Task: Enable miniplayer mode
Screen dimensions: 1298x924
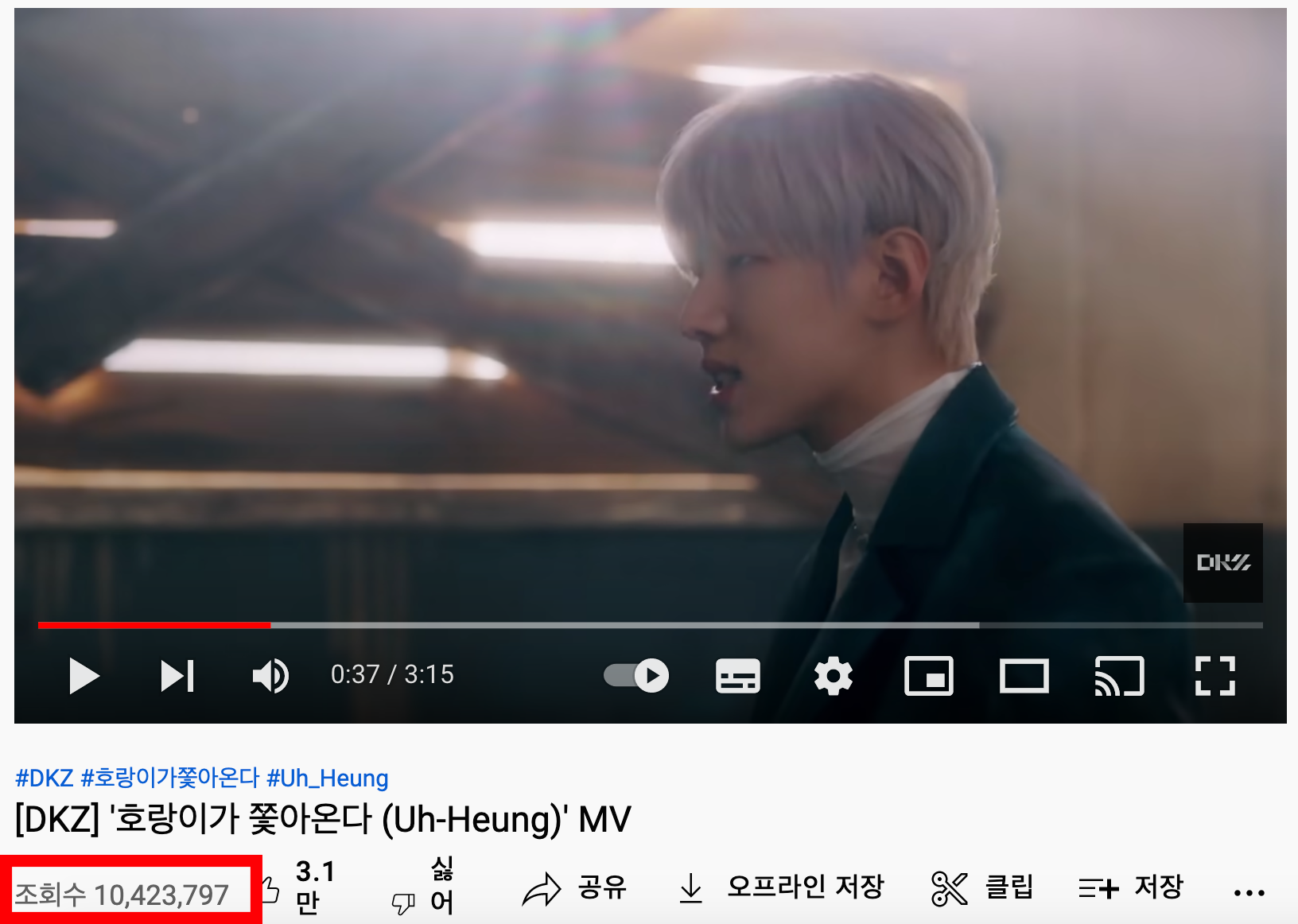Action: (x=928, y=676)
